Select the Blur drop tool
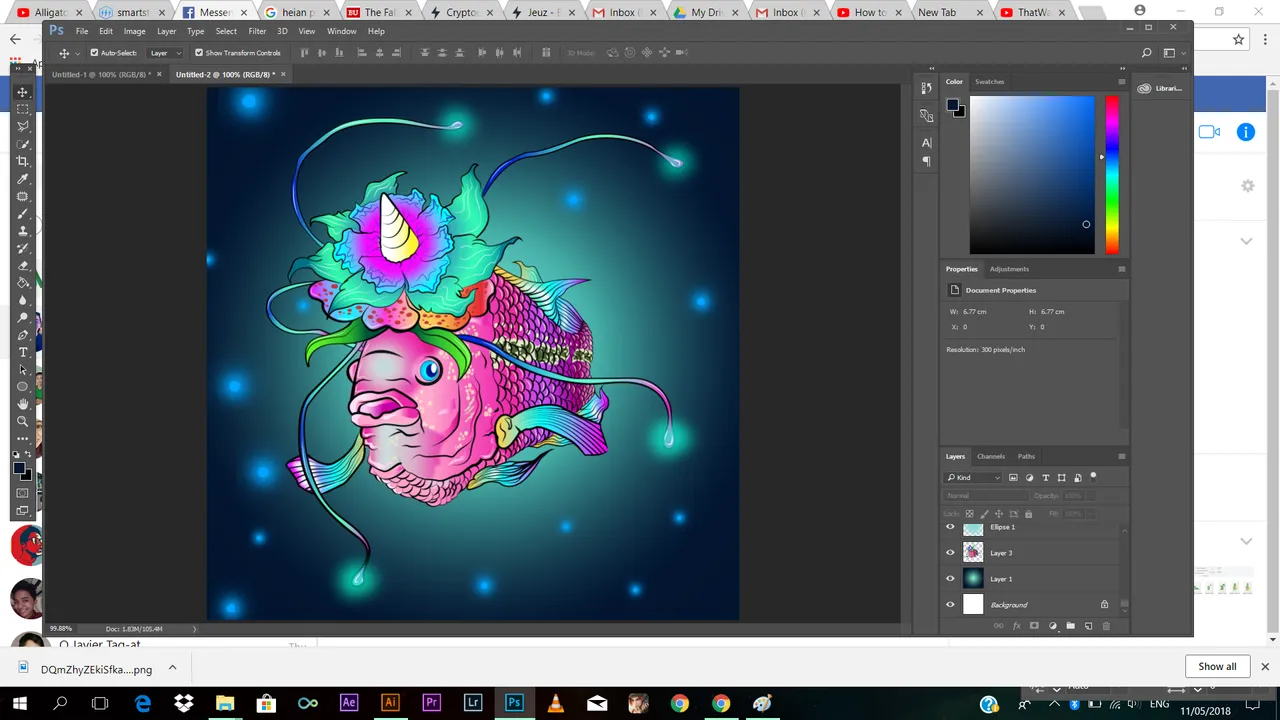Viewport: 1280px width, 720px height. (22, 300)
